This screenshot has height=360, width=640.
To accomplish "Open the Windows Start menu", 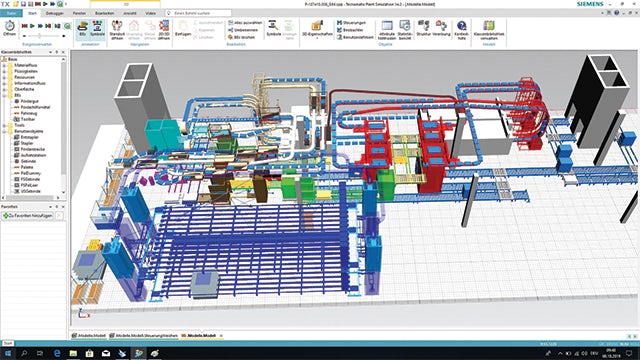I will click(x=7, y=353).
